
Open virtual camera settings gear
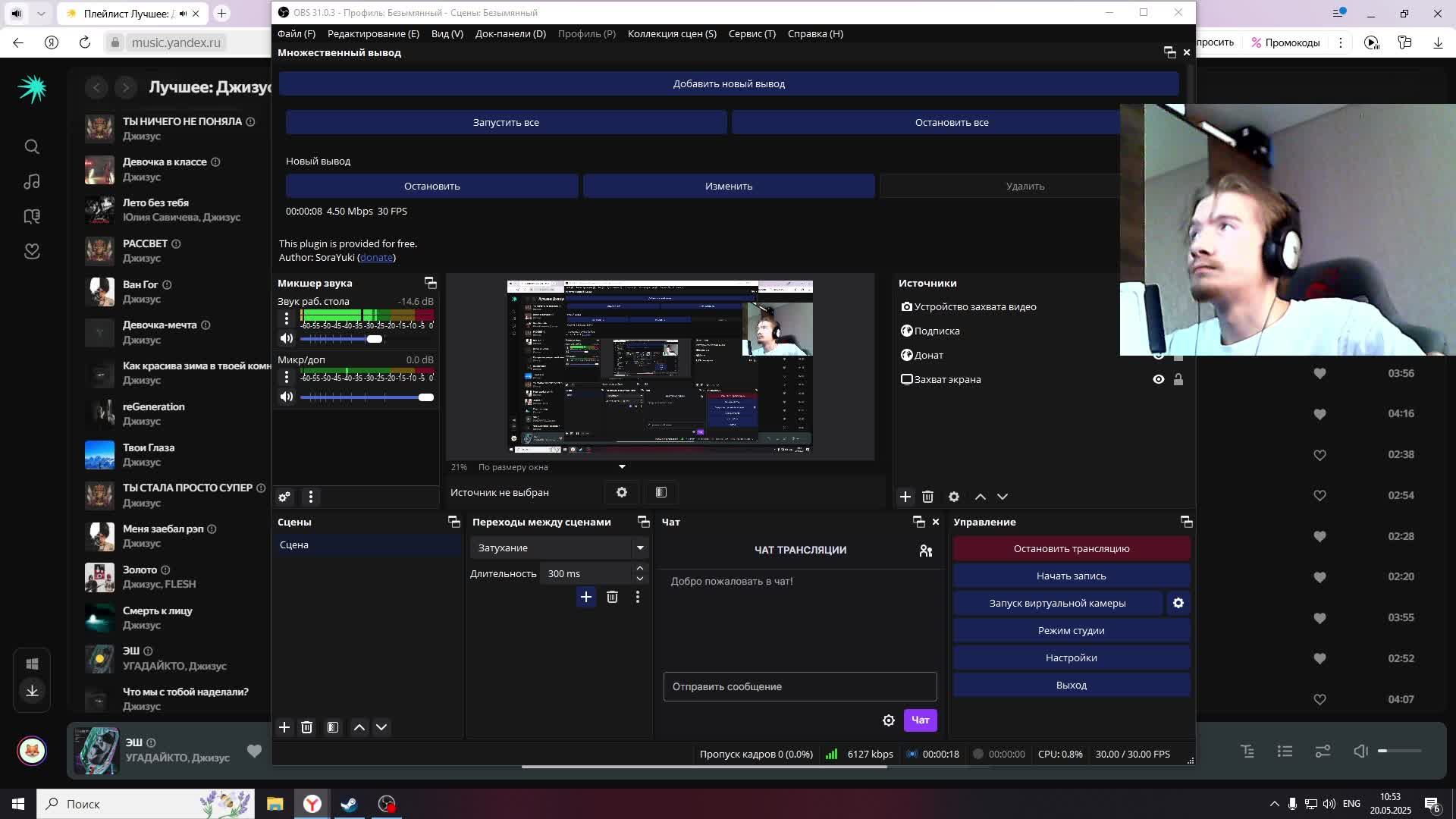1178,603
